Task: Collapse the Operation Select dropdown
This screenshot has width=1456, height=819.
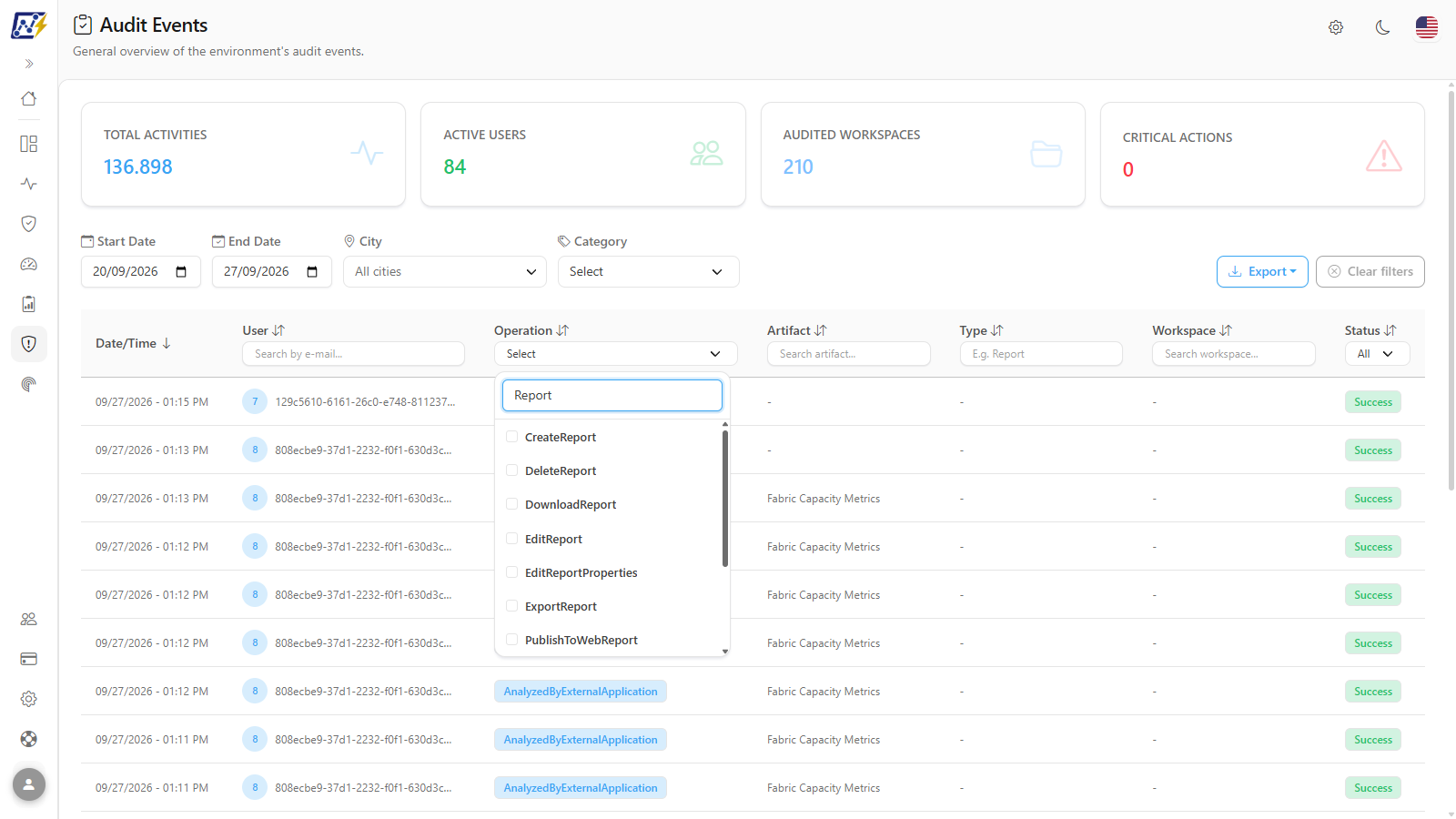Action: (616, 354)
